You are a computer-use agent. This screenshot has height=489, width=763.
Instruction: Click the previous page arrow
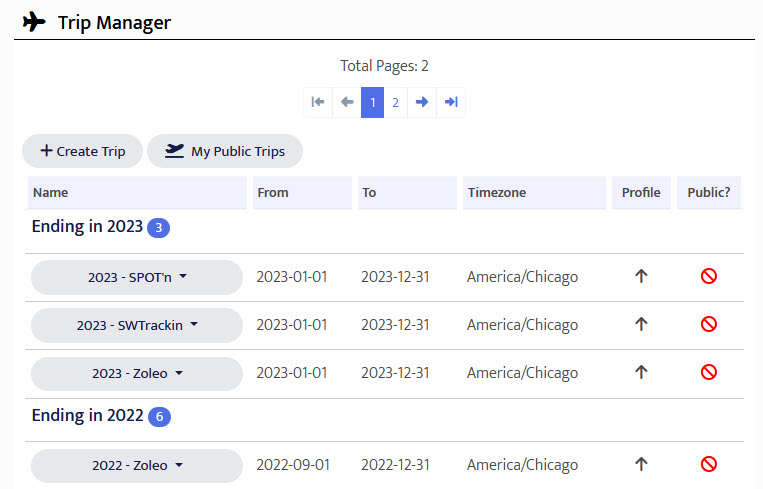click(x=346, y=102)
